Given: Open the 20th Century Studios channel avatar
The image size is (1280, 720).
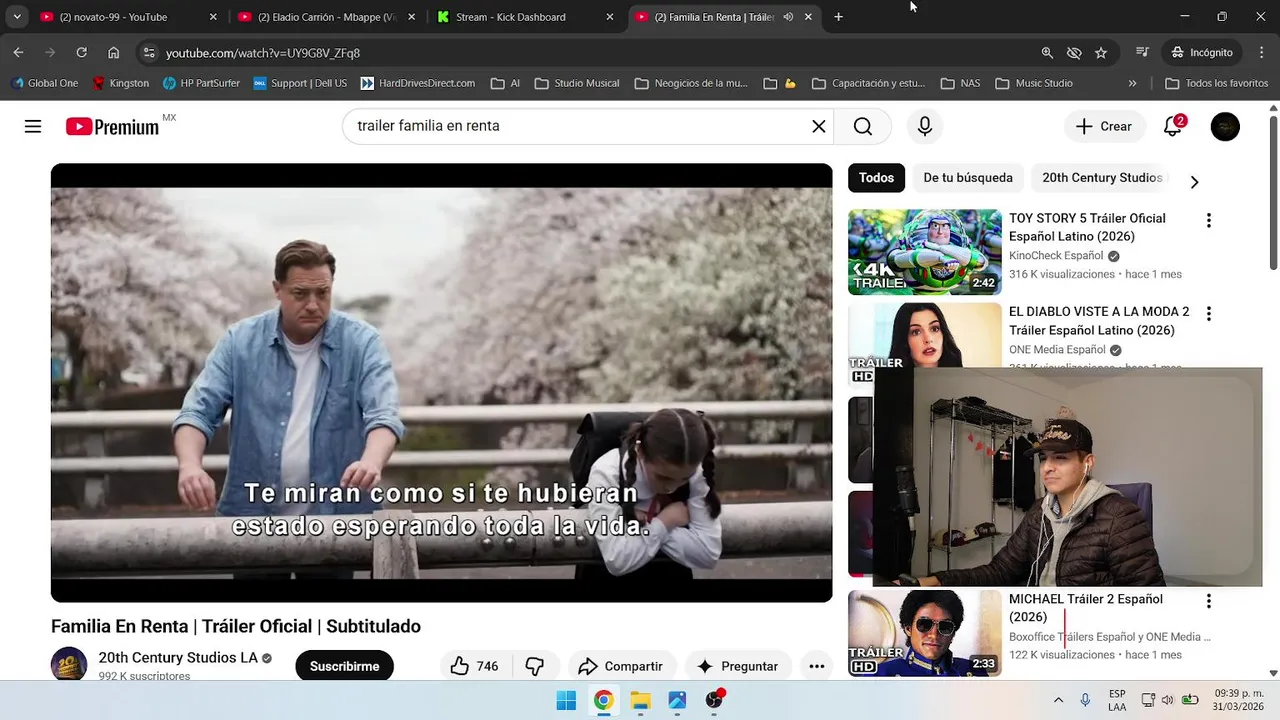Looking at the screenshot, I should (69, 665).
